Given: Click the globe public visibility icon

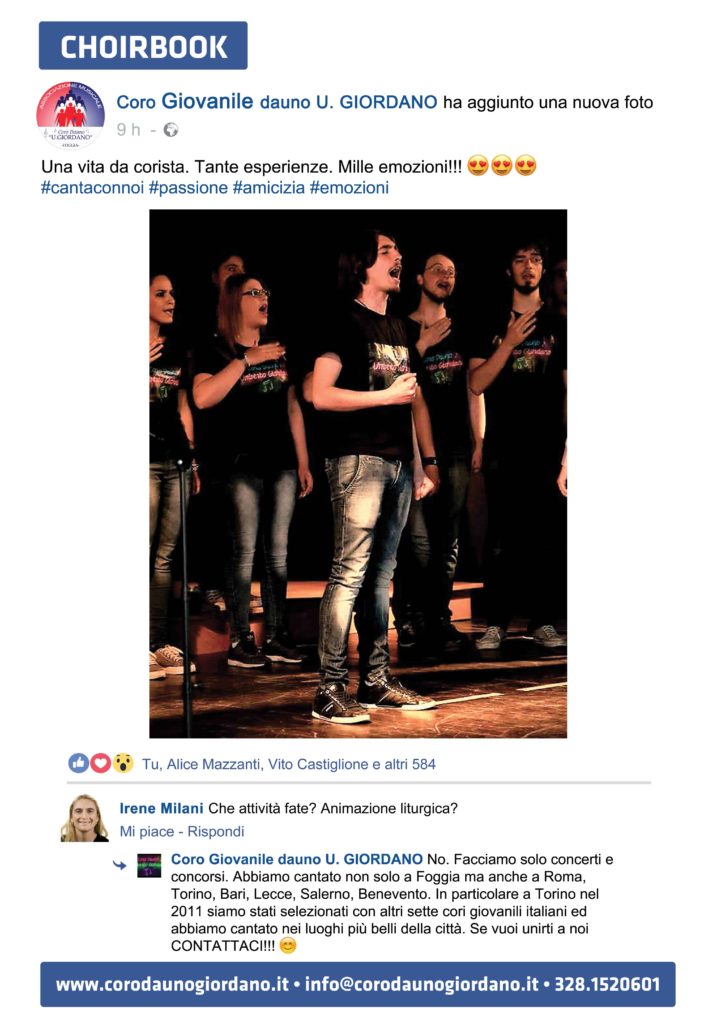Looking at the screenshot, I should [x=170, y=130].
